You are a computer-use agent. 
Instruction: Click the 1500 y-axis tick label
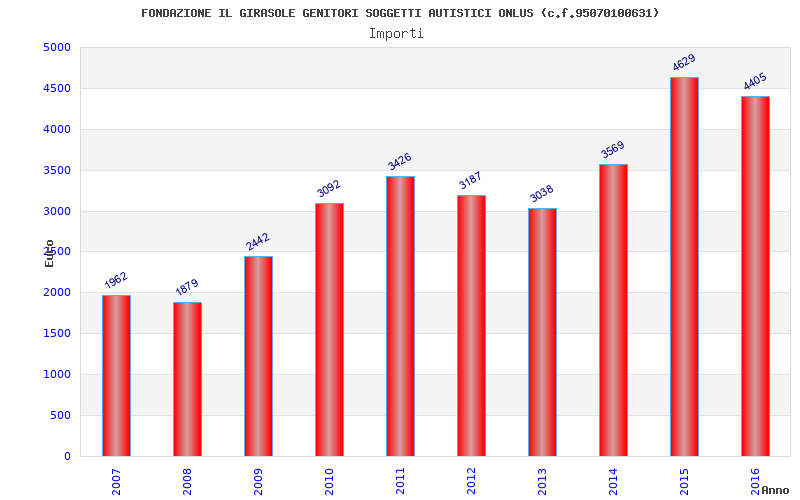point(57,333)
